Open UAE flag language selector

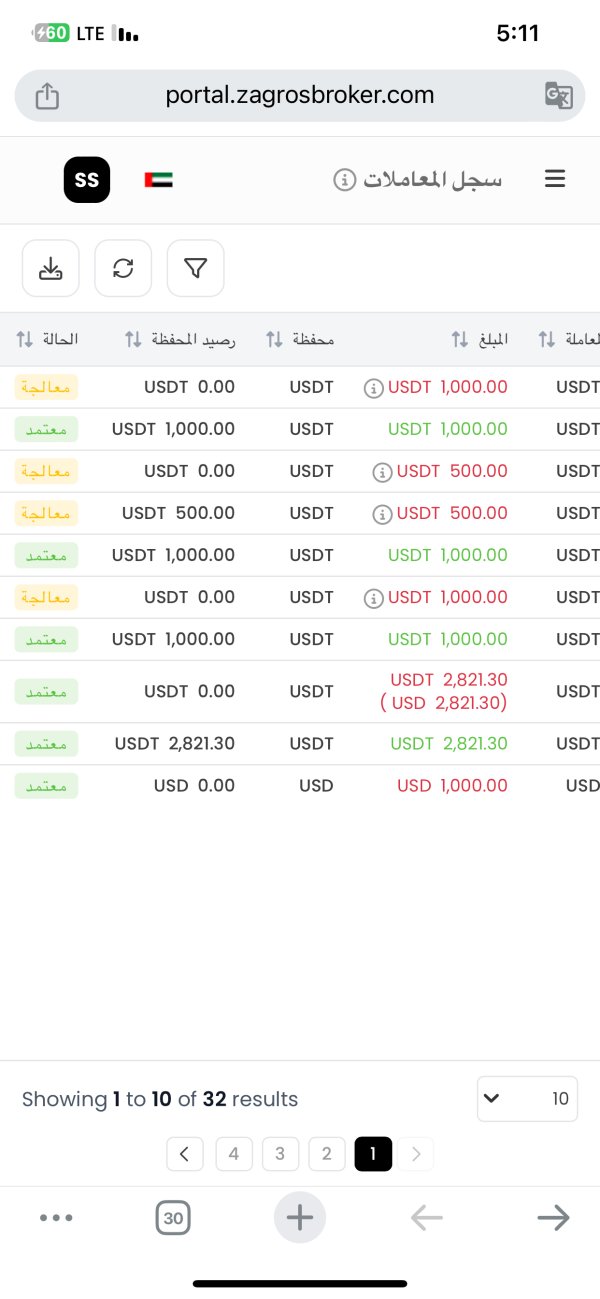(158, 180)
